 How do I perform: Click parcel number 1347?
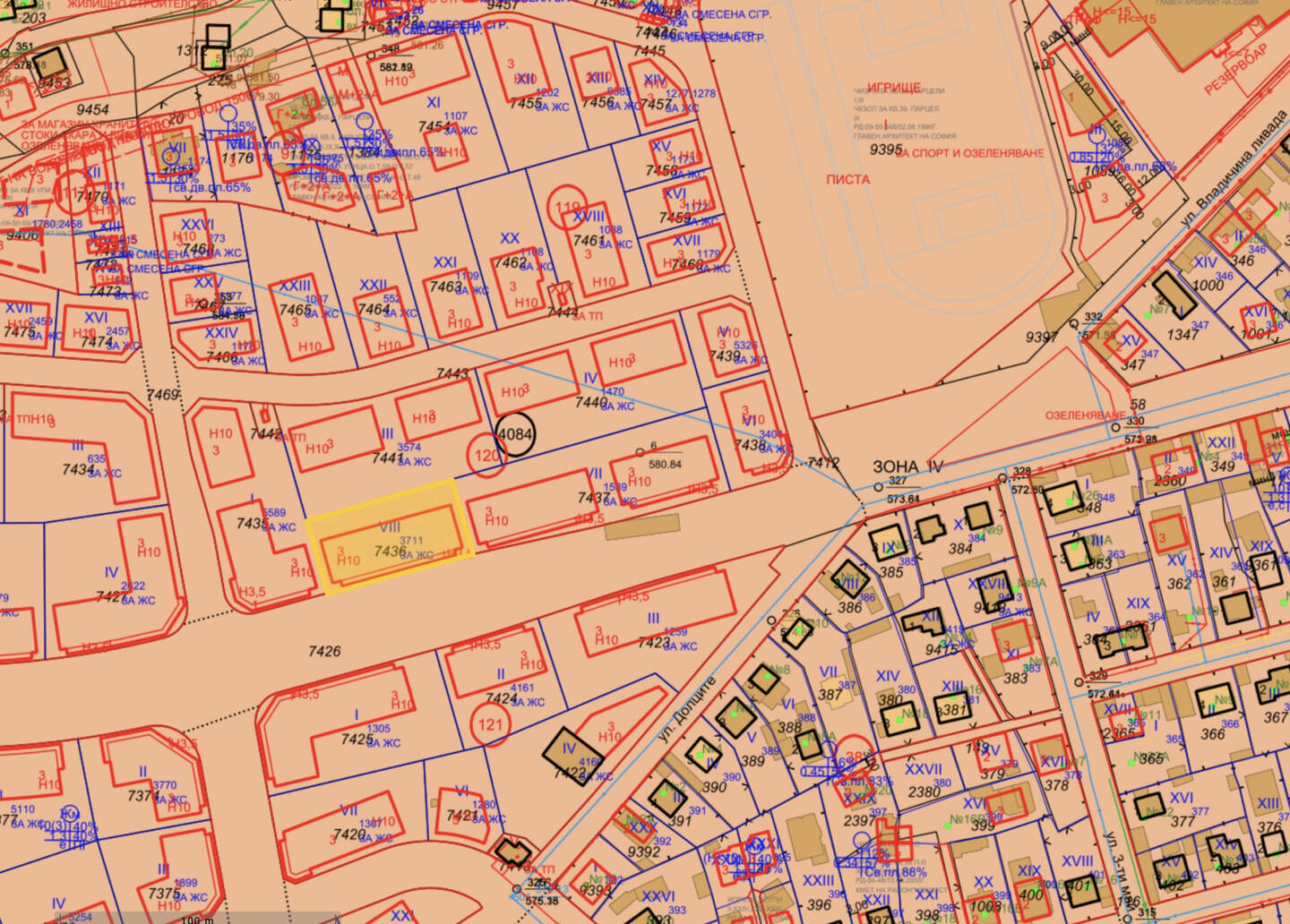1182,335
